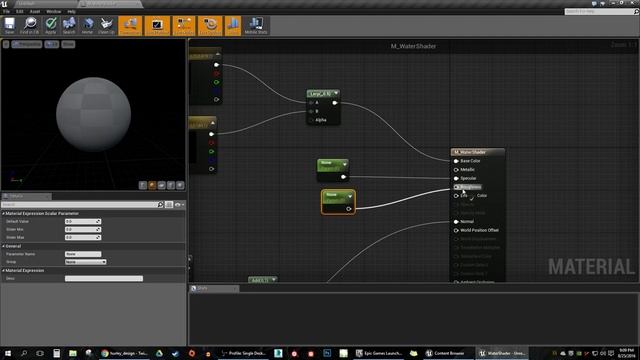Viewport: 640px width, 360px height.
Task: Set preview mesh to cube shape
Action: coord(171,185)
